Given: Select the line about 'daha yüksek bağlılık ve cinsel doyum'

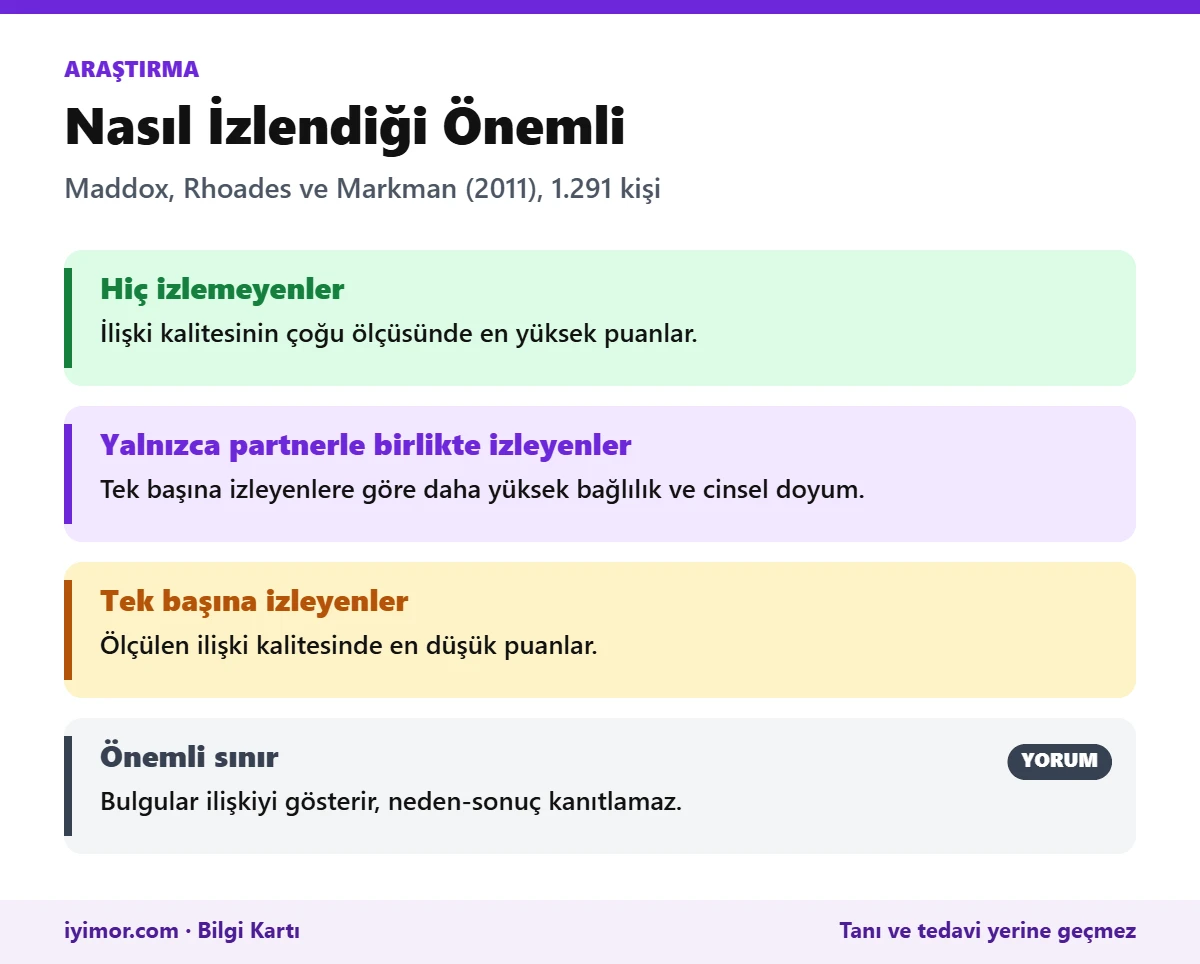Looking at the screenshot, I should pyautogui.click(x=482, y=490).
